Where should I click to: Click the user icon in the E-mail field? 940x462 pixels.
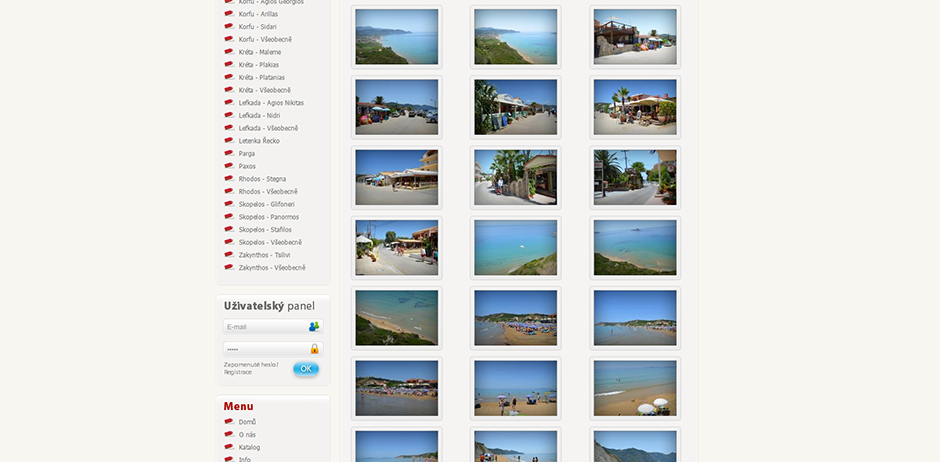314,327
